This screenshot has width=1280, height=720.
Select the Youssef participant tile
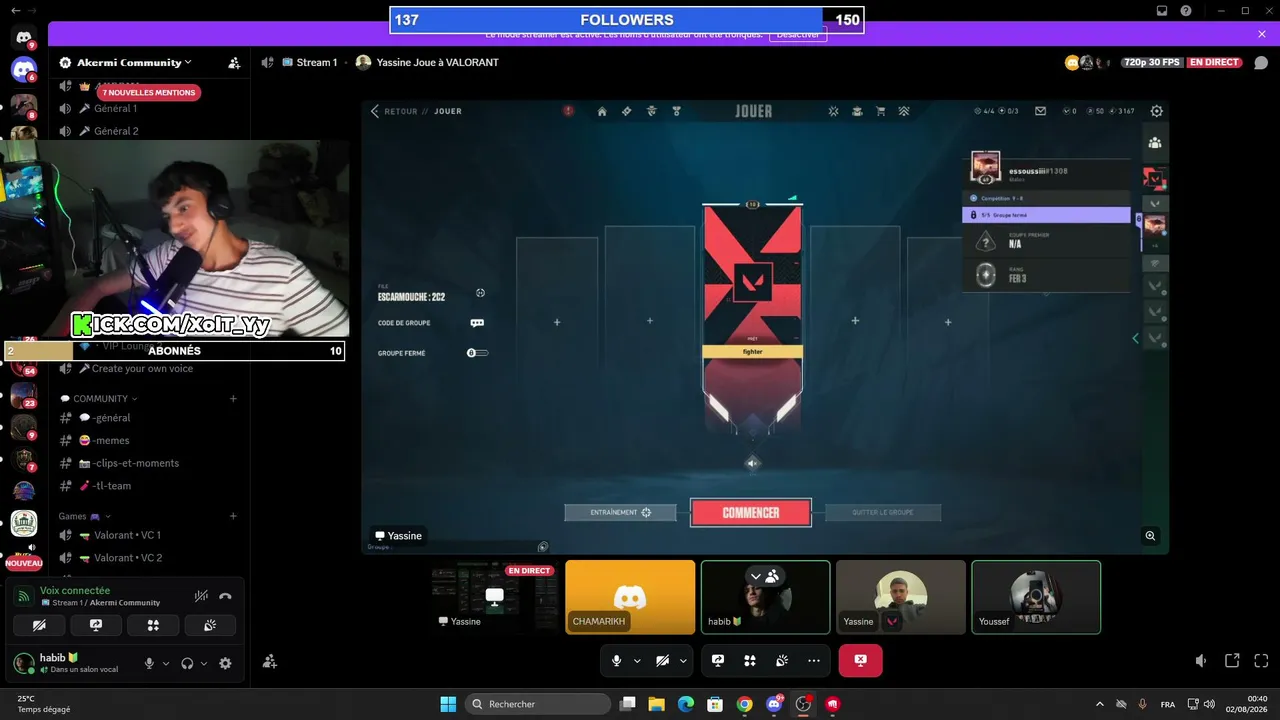1036,597
